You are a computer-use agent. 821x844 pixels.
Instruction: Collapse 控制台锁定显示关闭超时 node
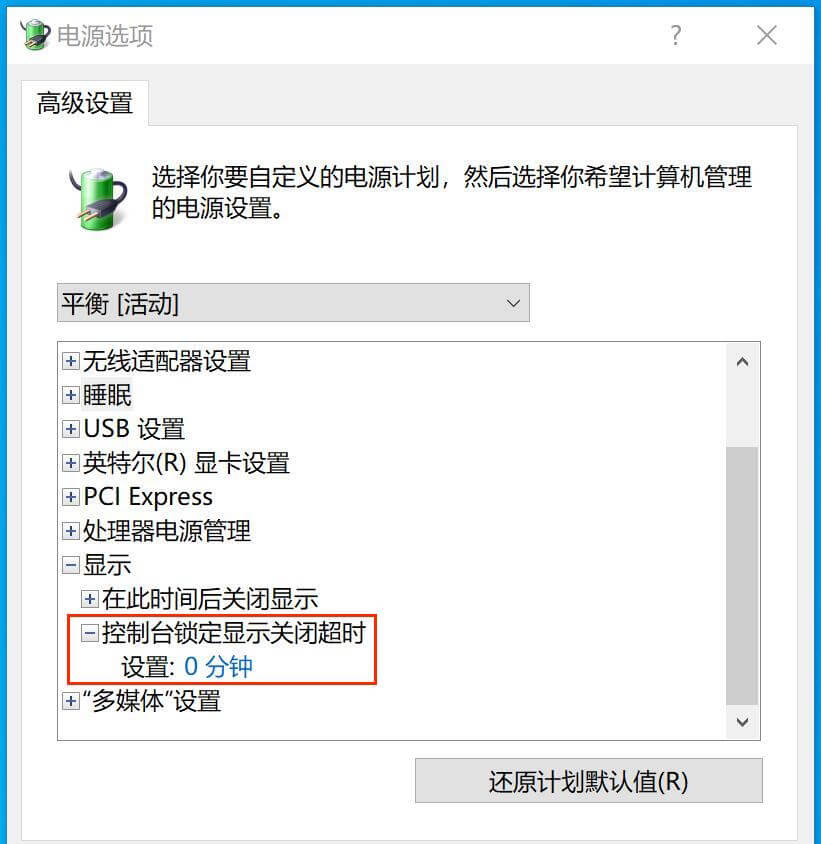click(x=89, y=633)
